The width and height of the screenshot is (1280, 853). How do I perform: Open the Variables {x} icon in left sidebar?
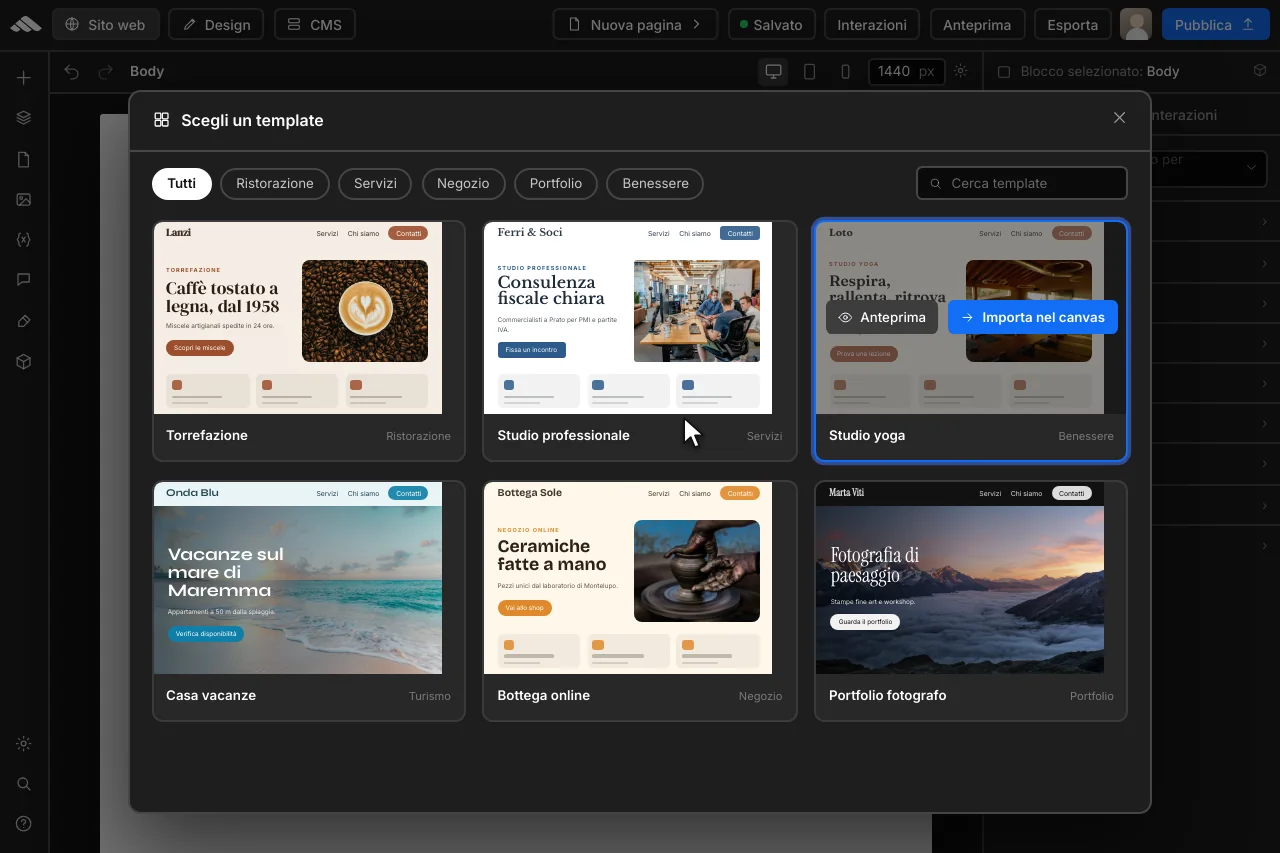coord(24,240)
